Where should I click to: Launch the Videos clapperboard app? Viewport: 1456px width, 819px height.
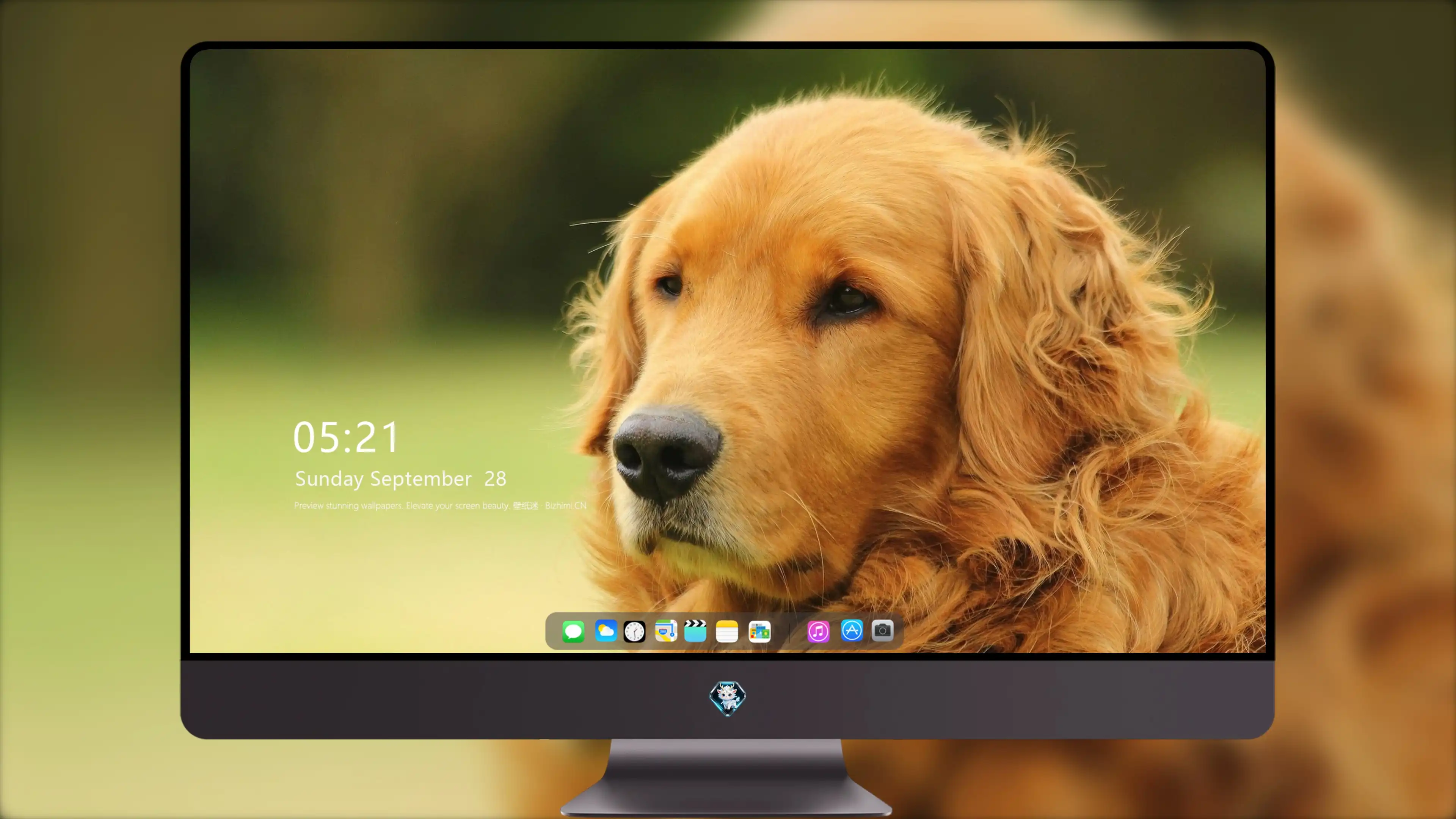coord(695,631)
